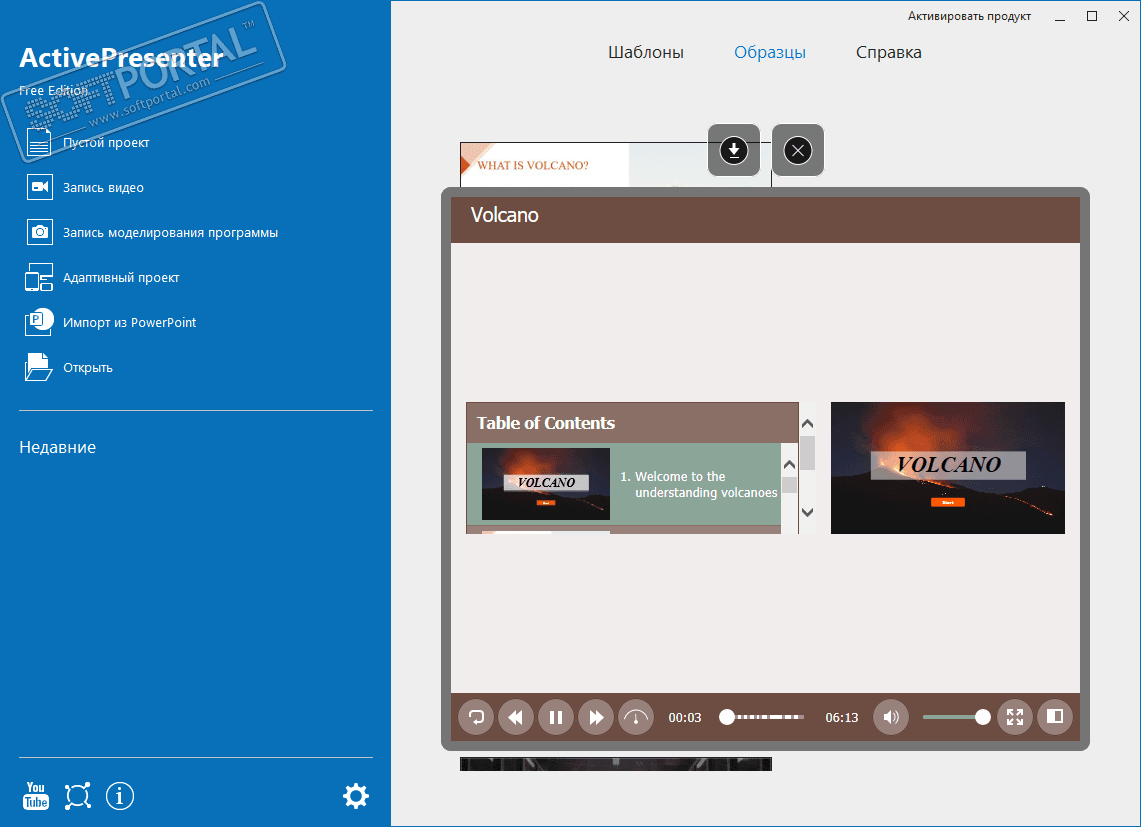Create an Адаптивный проект
Viewport: 1141px width, 827px height.
pos(102,277)
